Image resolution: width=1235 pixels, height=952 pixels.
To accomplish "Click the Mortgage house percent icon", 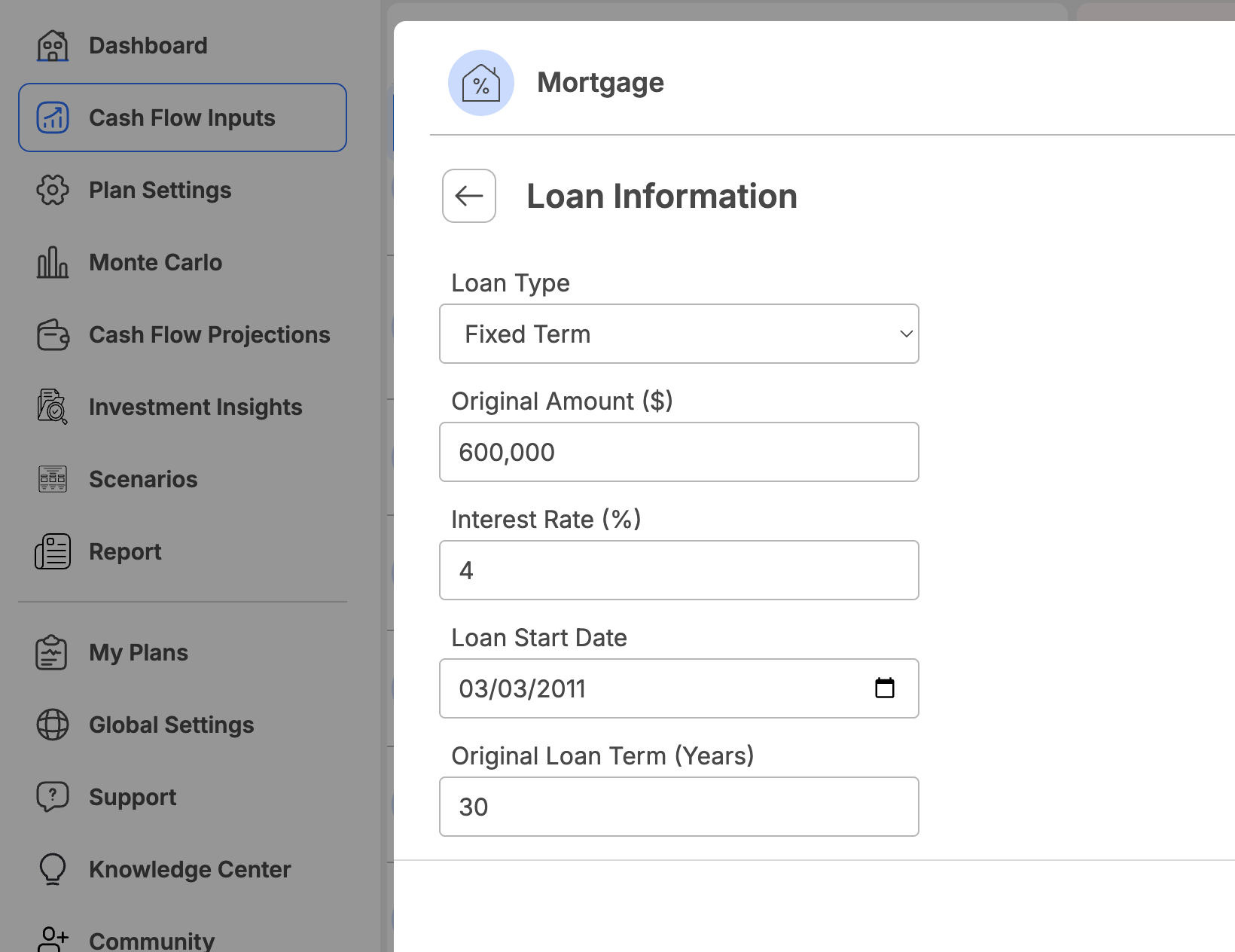I will [481, 83].
